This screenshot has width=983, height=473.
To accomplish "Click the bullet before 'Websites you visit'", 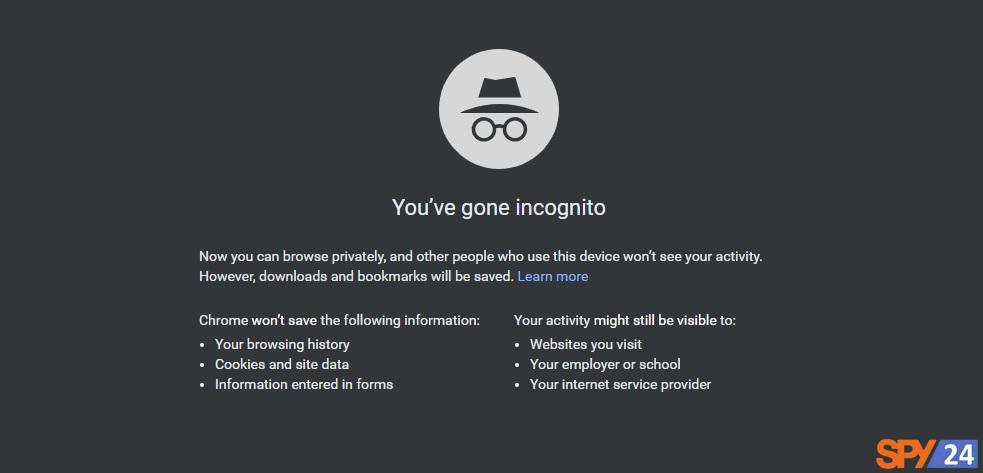I will (x=517, y=345).
